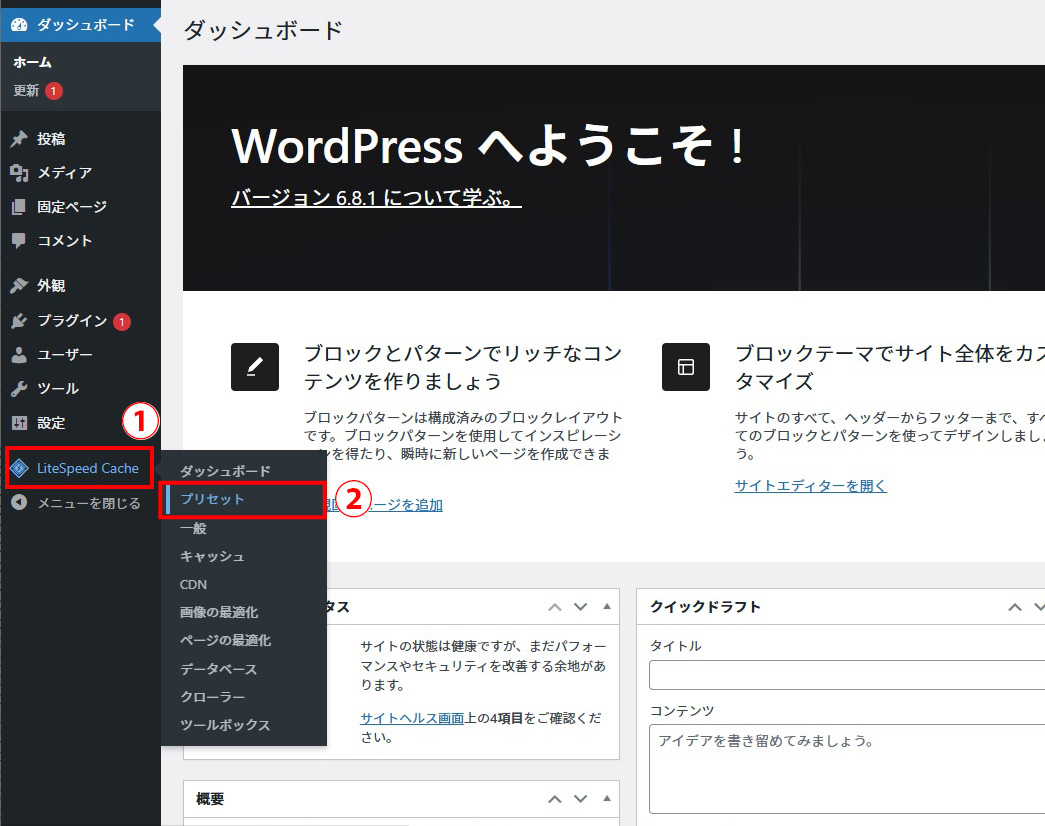Click the Appearance paintbrush icon
Image resolution: width=1045 pixels, height=826 pixels.
click(x=19, y=286)
